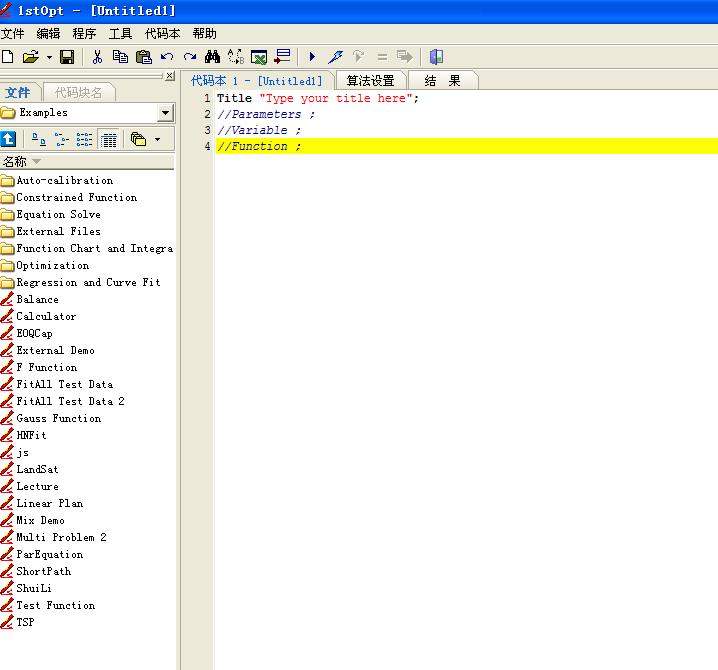Image resolution: width=718 pixels, height=670 pixels.
Task: Select the LandSat file
Action: pos(30,469)
